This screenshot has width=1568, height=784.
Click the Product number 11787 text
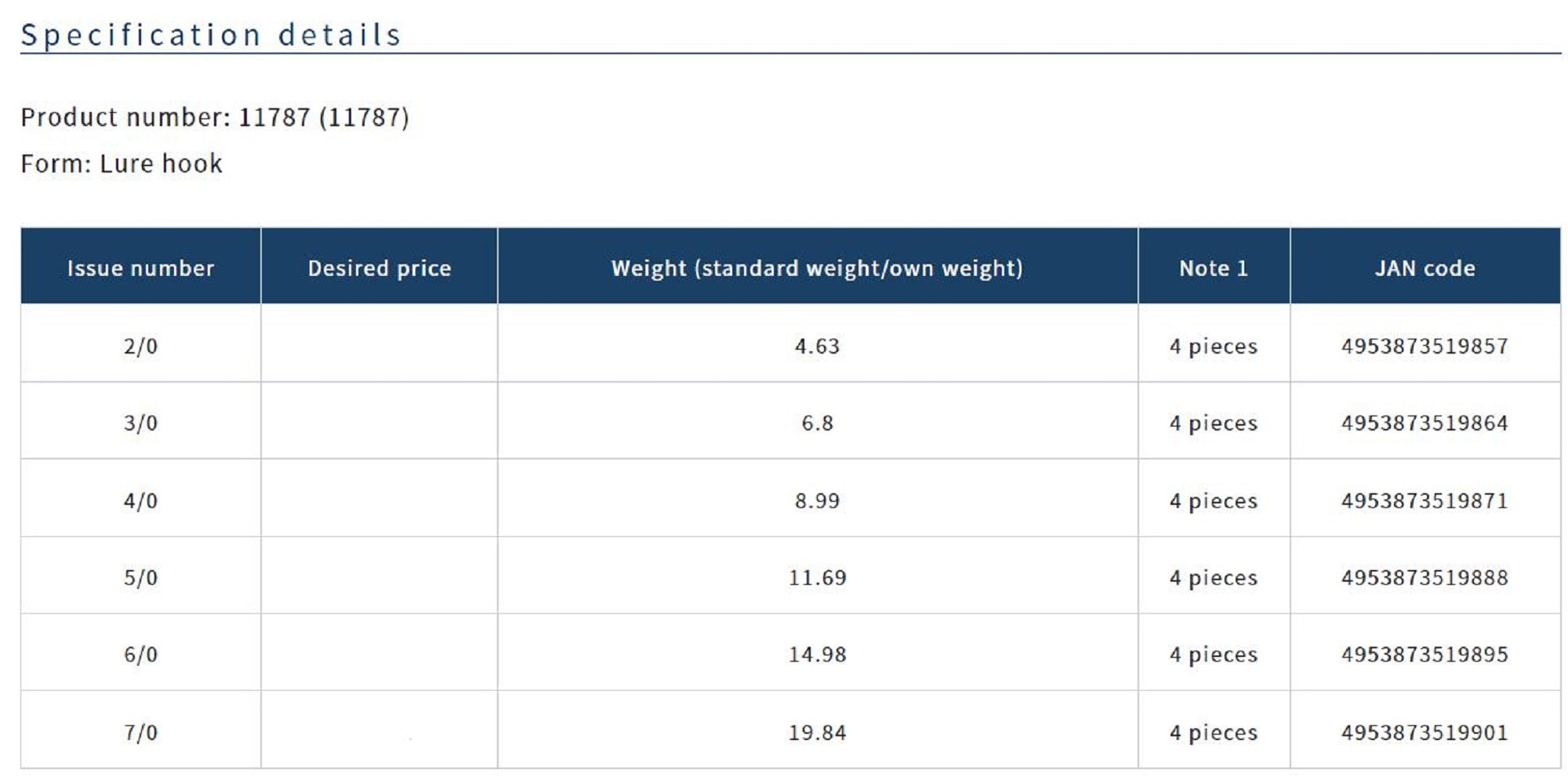[215, 118]
